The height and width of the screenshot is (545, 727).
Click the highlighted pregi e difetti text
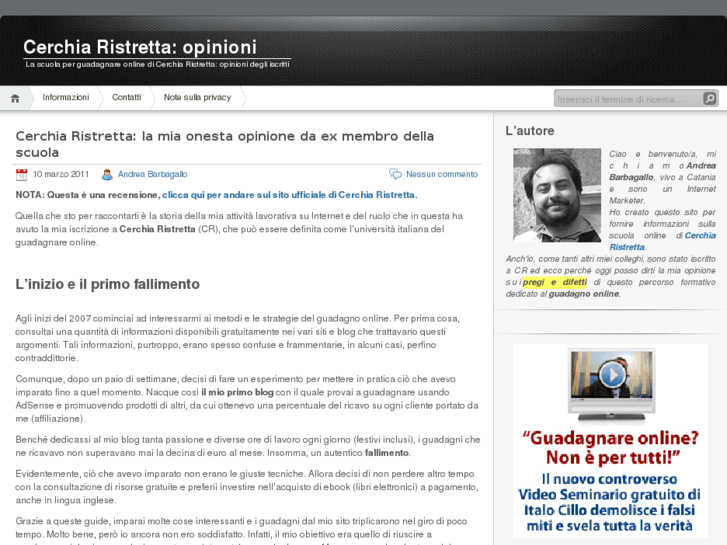(x=555, y=282)
